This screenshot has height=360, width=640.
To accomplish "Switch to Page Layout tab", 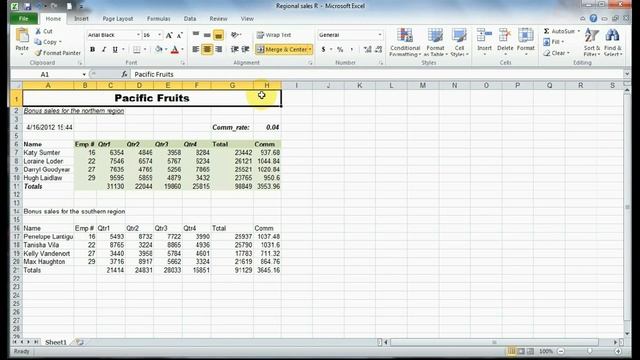I will [118, 19].
